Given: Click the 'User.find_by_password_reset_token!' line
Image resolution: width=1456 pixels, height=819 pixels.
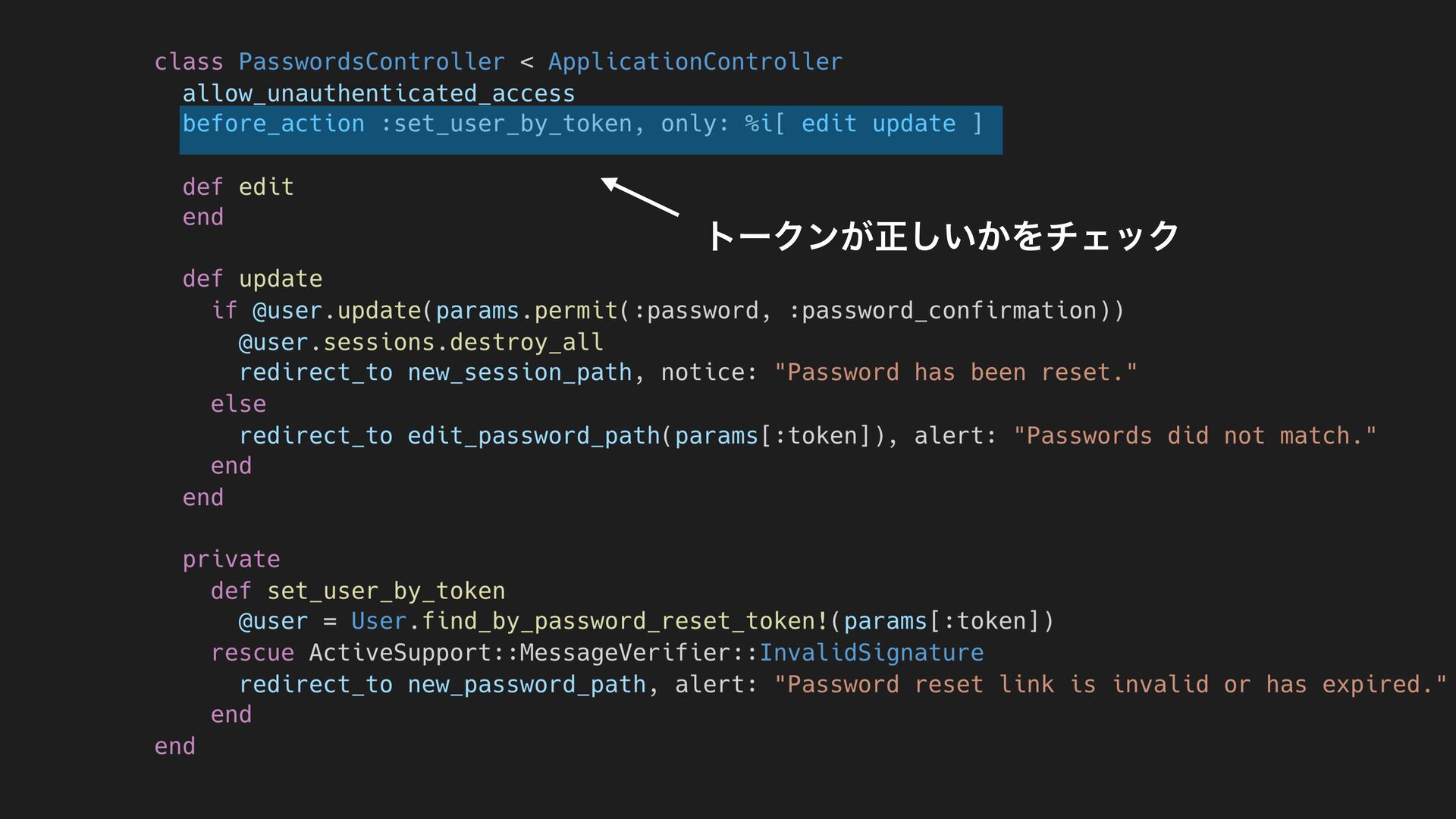Looking at the screenshot, I should [x=646, y=621].
